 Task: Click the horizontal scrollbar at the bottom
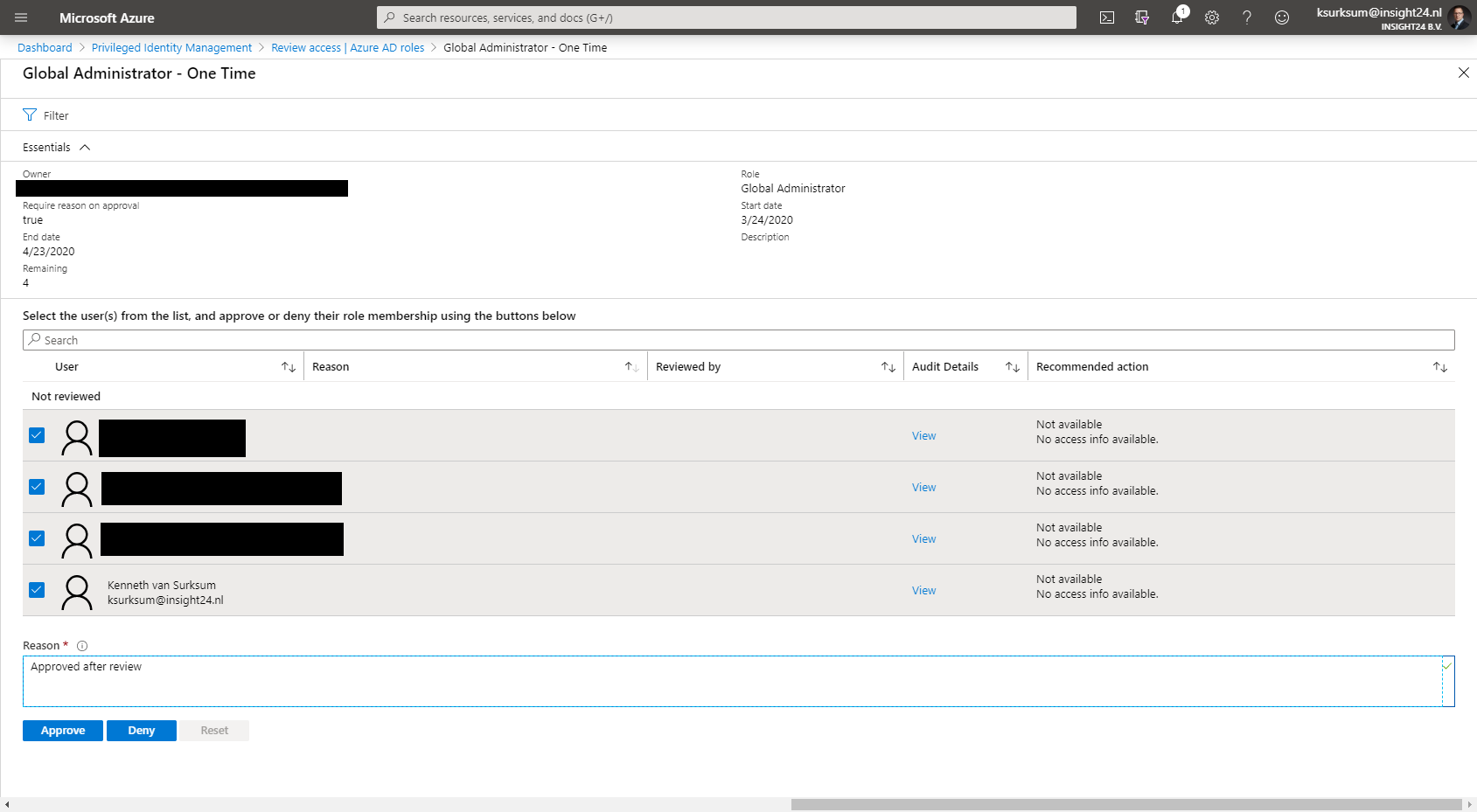(1125, 804)
